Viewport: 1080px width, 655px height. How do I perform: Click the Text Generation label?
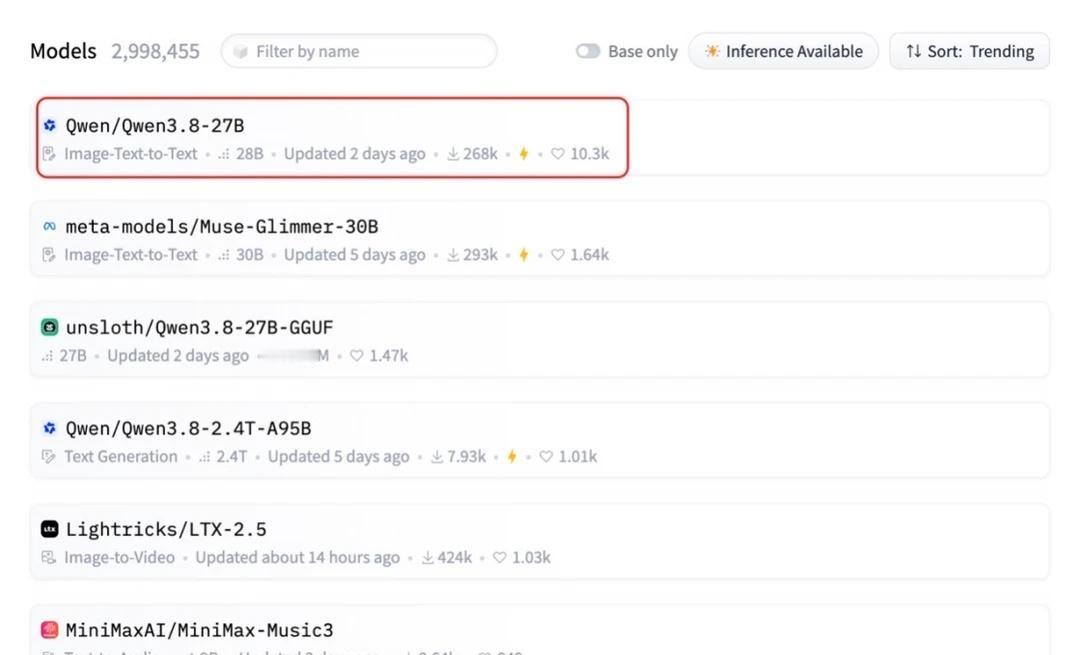tap(121, 457)
